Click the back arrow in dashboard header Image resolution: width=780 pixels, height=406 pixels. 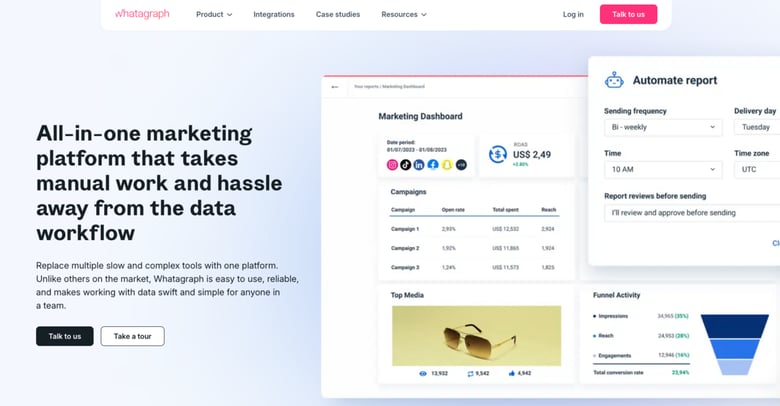(336, 87)
